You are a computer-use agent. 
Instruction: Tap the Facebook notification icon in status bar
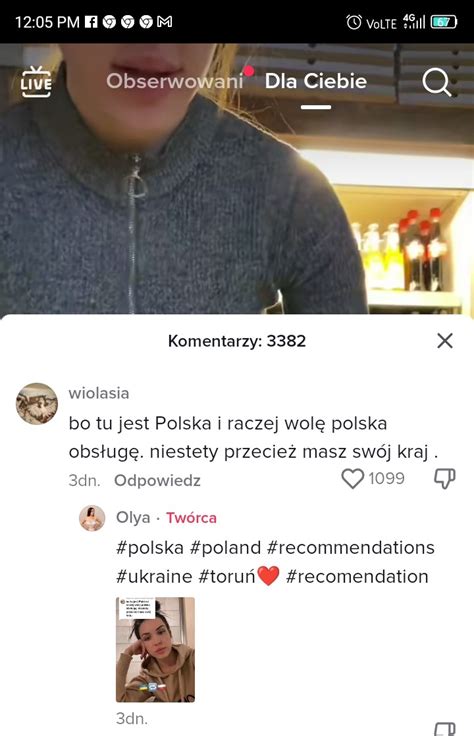[91, 22]
